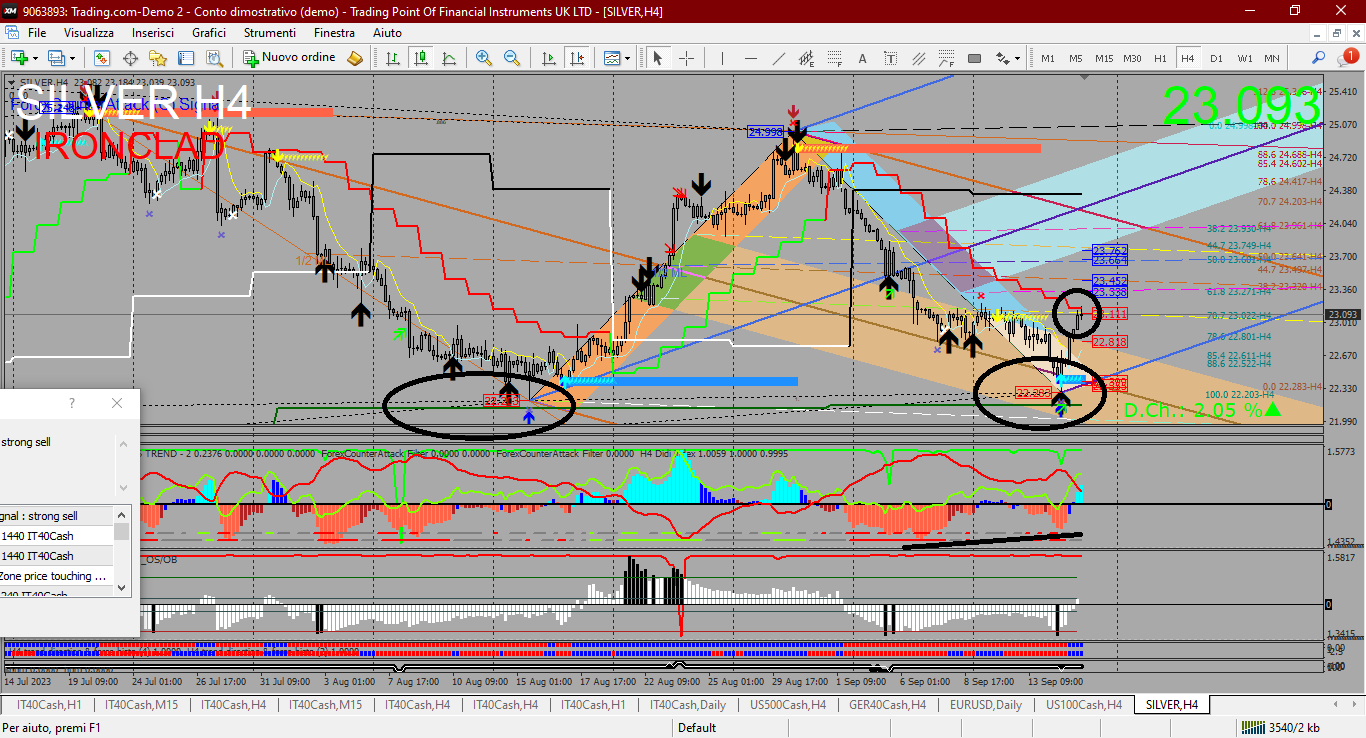1366x738 pixels.
Task: Switch to the US100Cash,H4 tab
Action: 1084,705
